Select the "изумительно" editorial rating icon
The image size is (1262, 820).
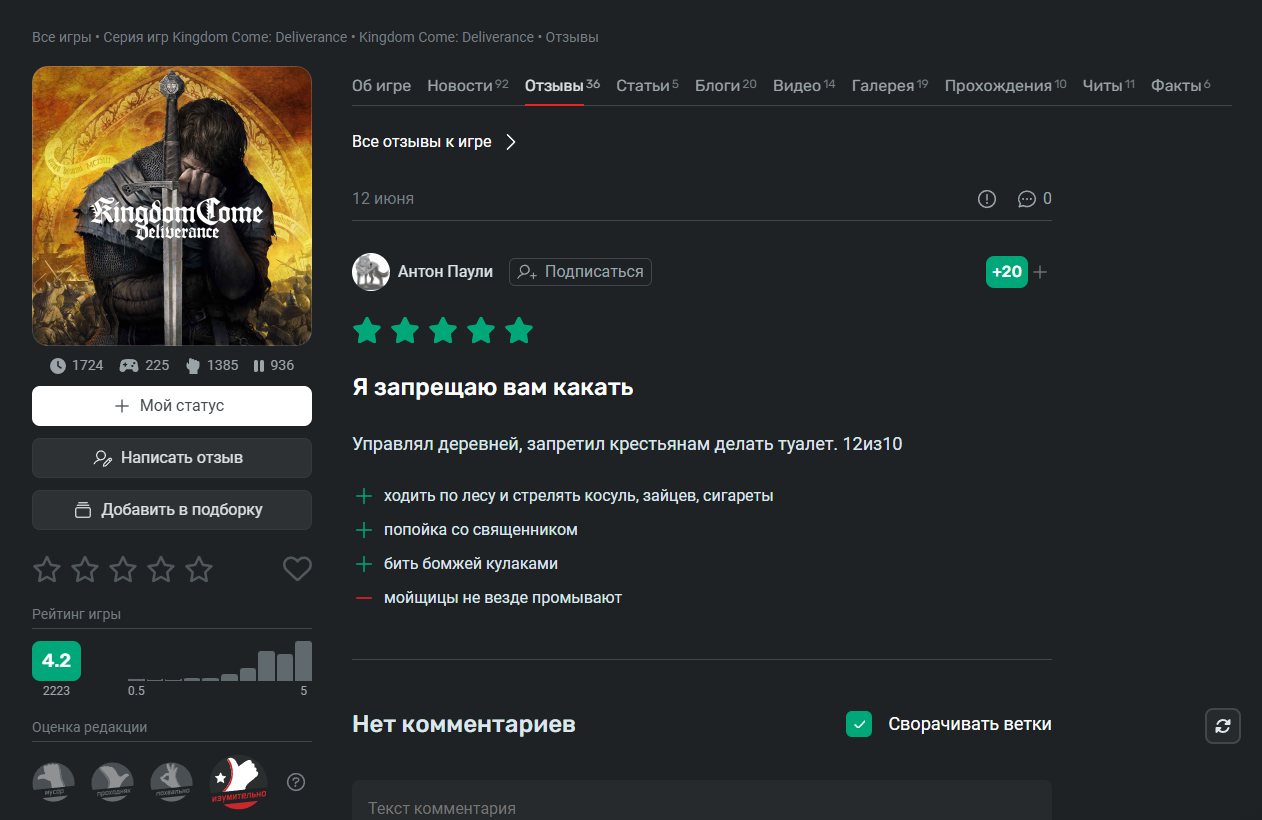coord(238,782)
